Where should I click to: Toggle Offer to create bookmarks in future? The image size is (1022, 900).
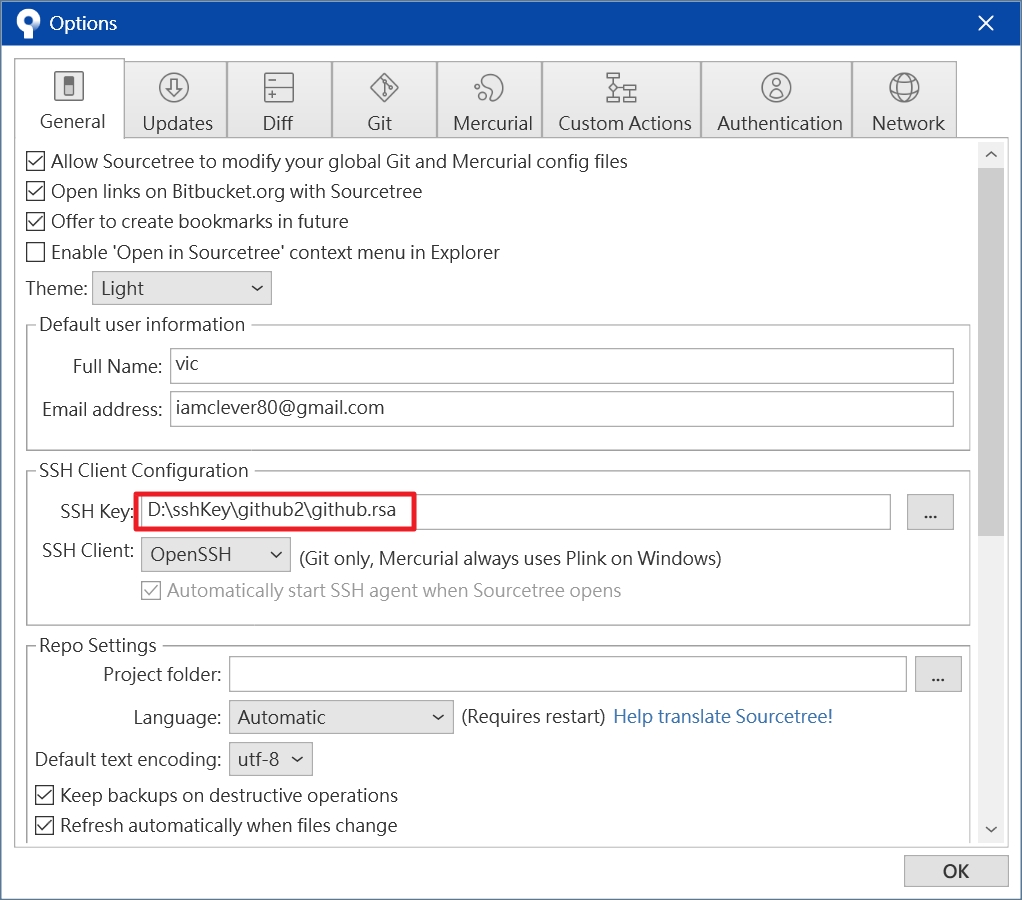point(35,222)
